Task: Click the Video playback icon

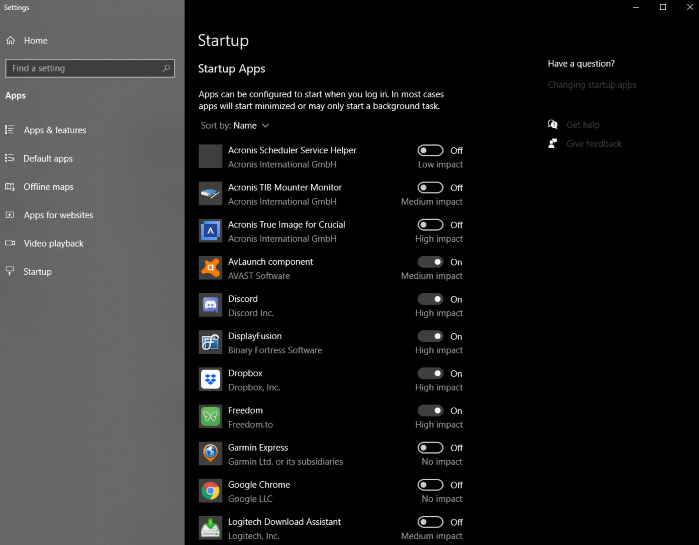Action: click(10, 243)
